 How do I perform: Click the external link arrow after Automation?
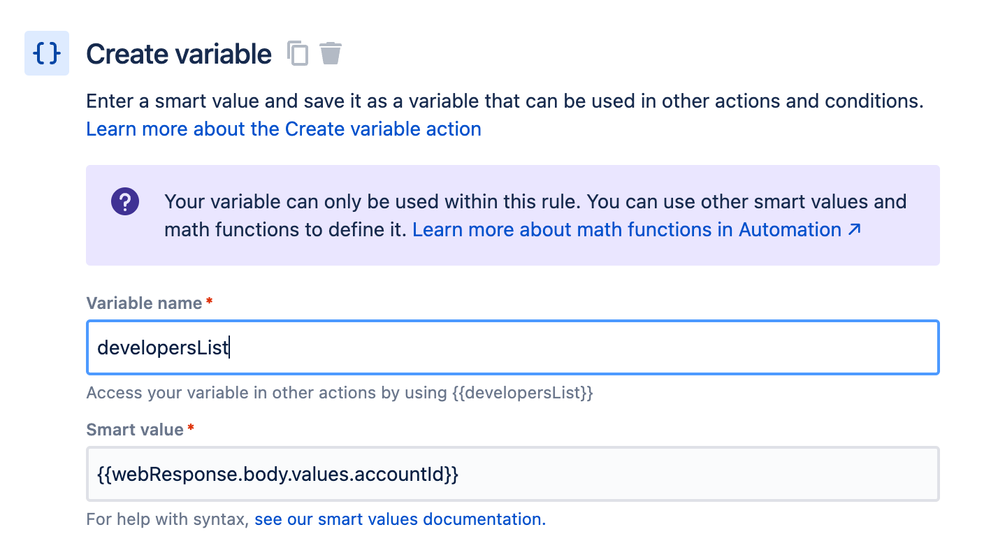(x=854, y=229)
